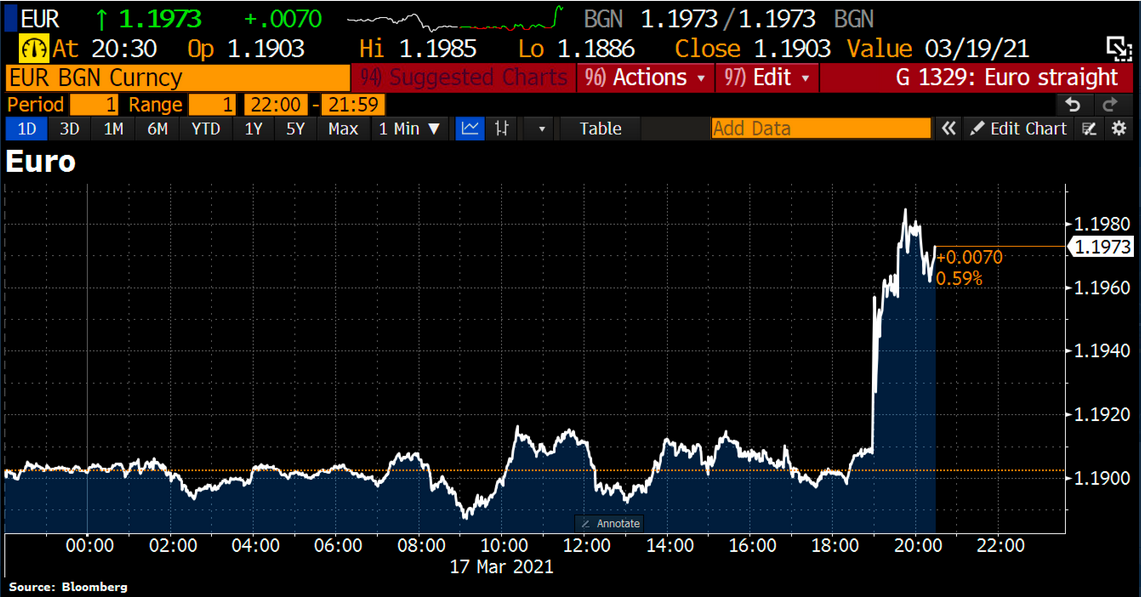This screenshot has height=597, width=1141.
Task: Click the 17 Mar 2021 date label
Action: tap(501, 566)
